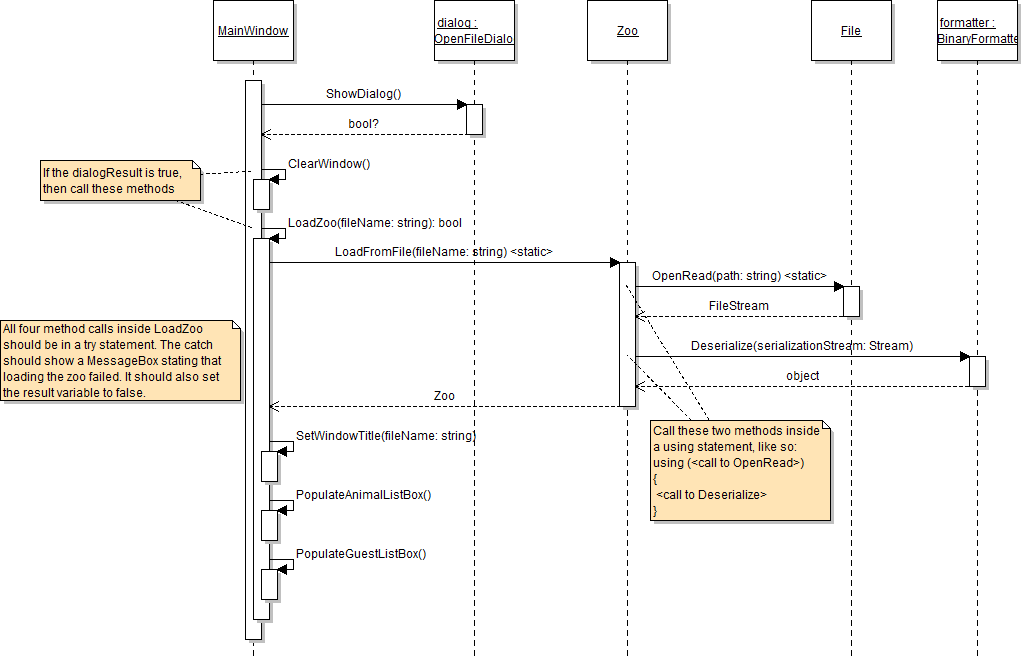Click the SetWindowTitle(fileName: string) label
This screenshot has width=1022, height=664.
click(386, 436)
